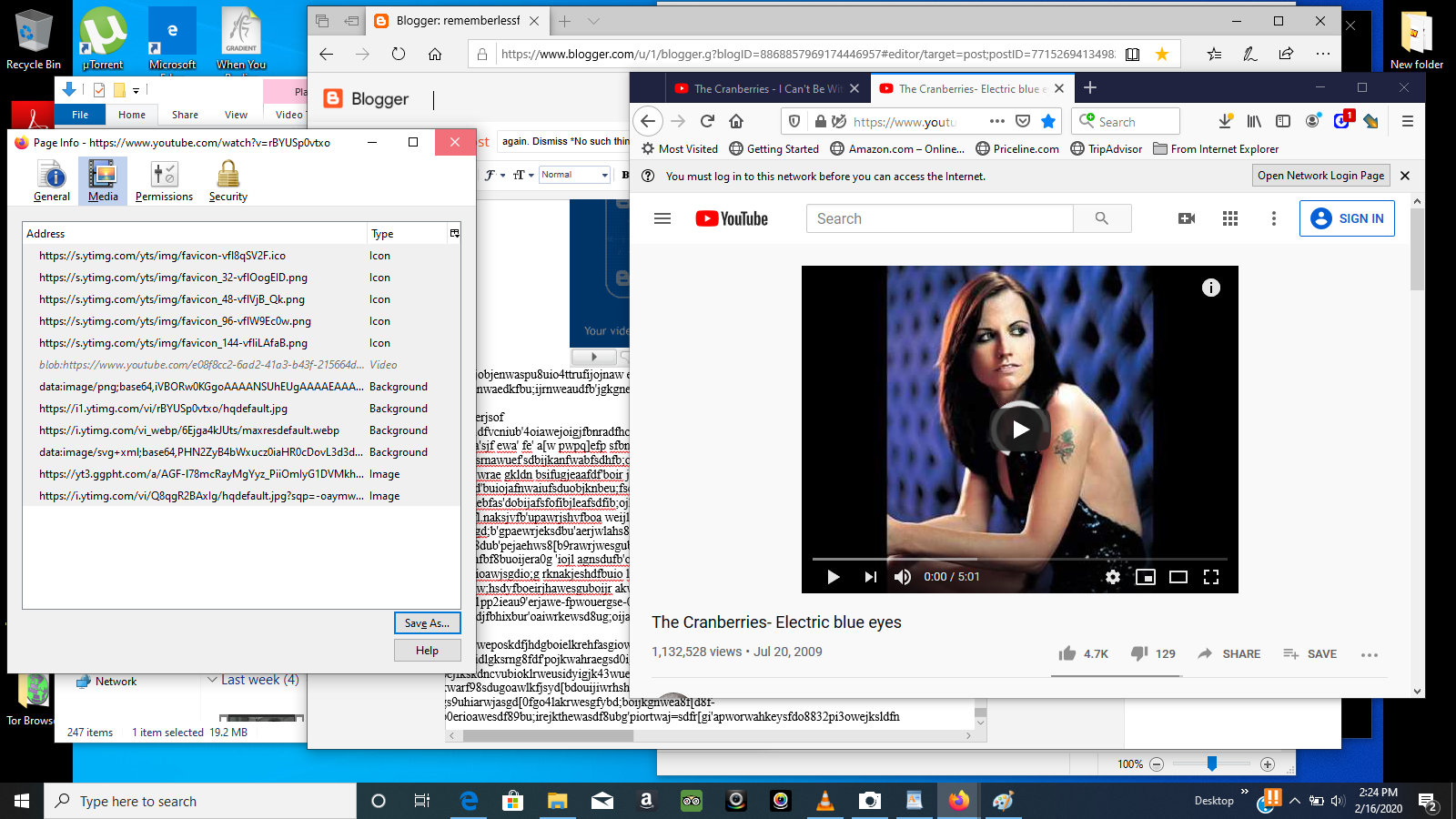1456x819 pixels.
Task: Select the blob video address row
Action: [x=241, y=365]
